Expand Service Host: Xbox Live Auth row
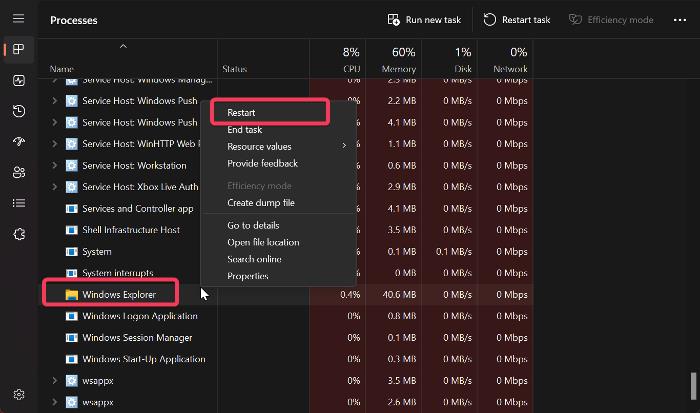 pos(54,187)
